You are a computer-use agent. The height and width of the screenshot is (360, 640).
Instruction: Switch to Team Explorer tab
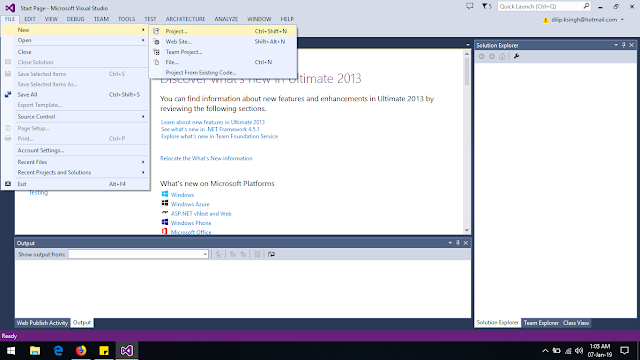coord(541,323)
